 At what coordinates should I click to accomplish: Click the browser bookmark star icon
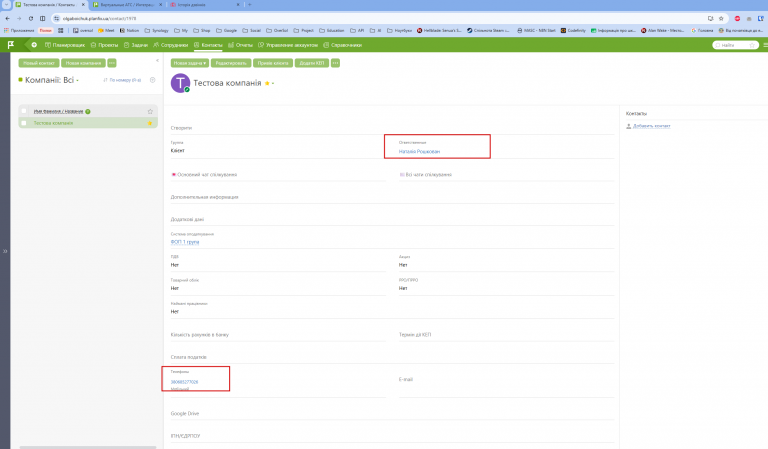pyautogui.click(x=721, y=19)
